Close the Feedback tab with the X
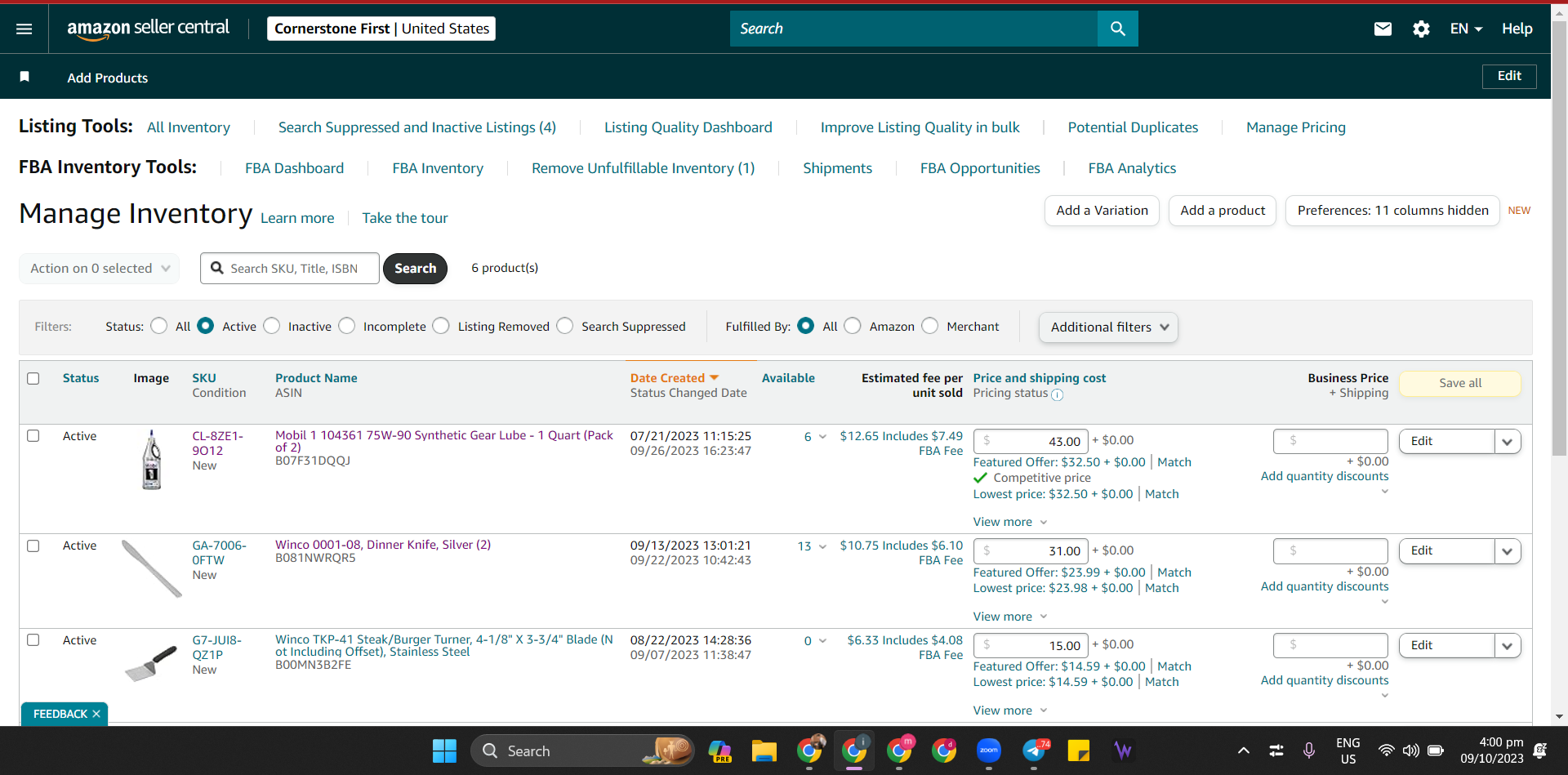Screen dimensions: 1568x775 [96, 714]
